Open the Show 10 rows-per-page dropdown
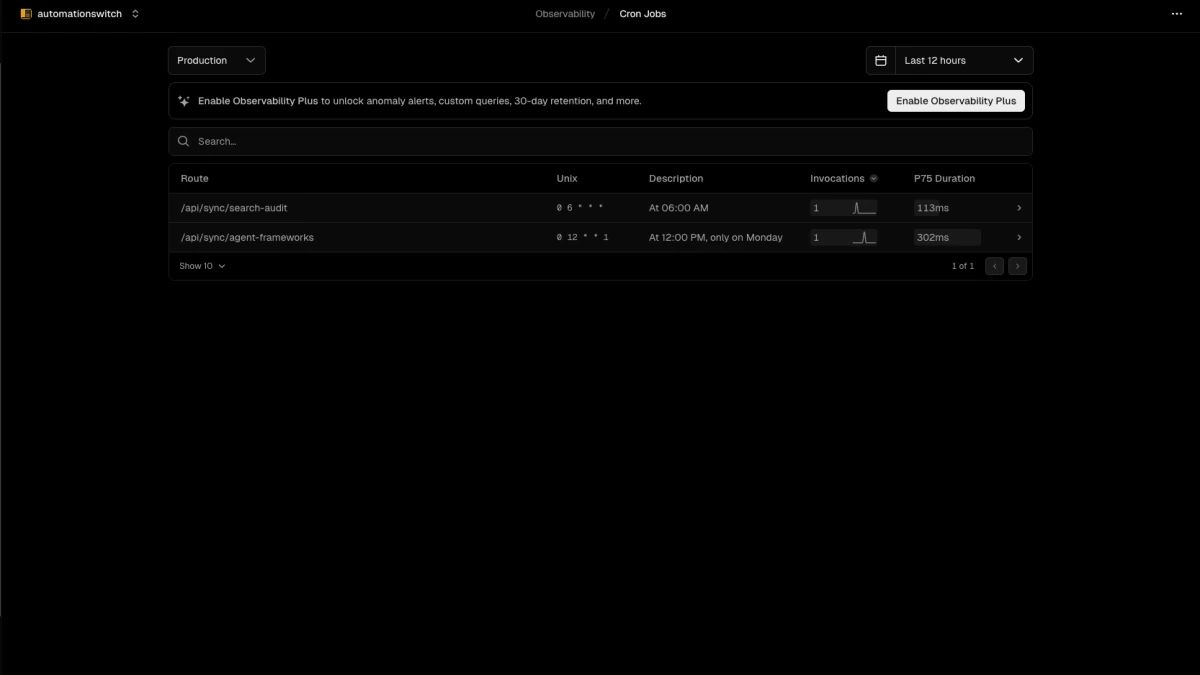The height and width of the screenshot is (675, 1200). 201,265
